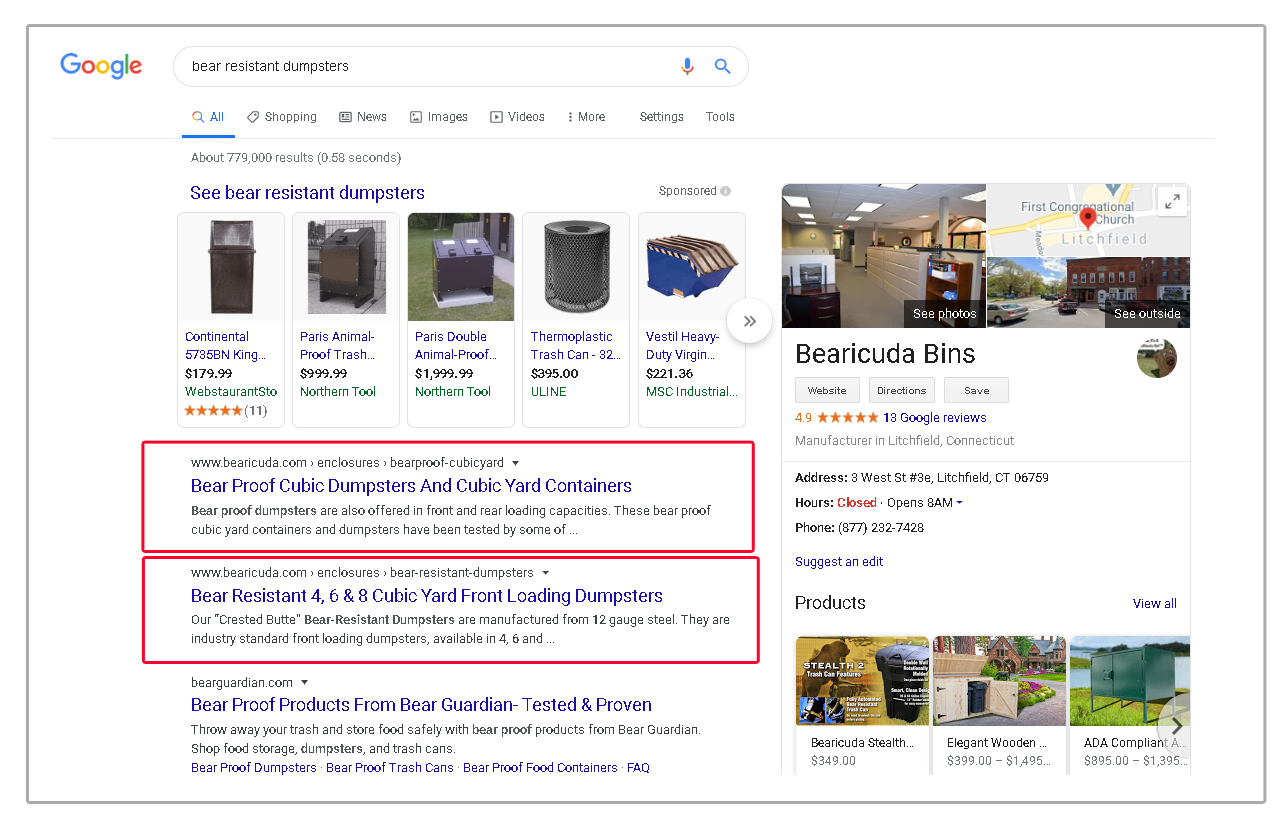This screenshot has width=1286, height=822.
Task: Click the 'Bear Proof Trash Cans' sitelink
Action: 390,768
